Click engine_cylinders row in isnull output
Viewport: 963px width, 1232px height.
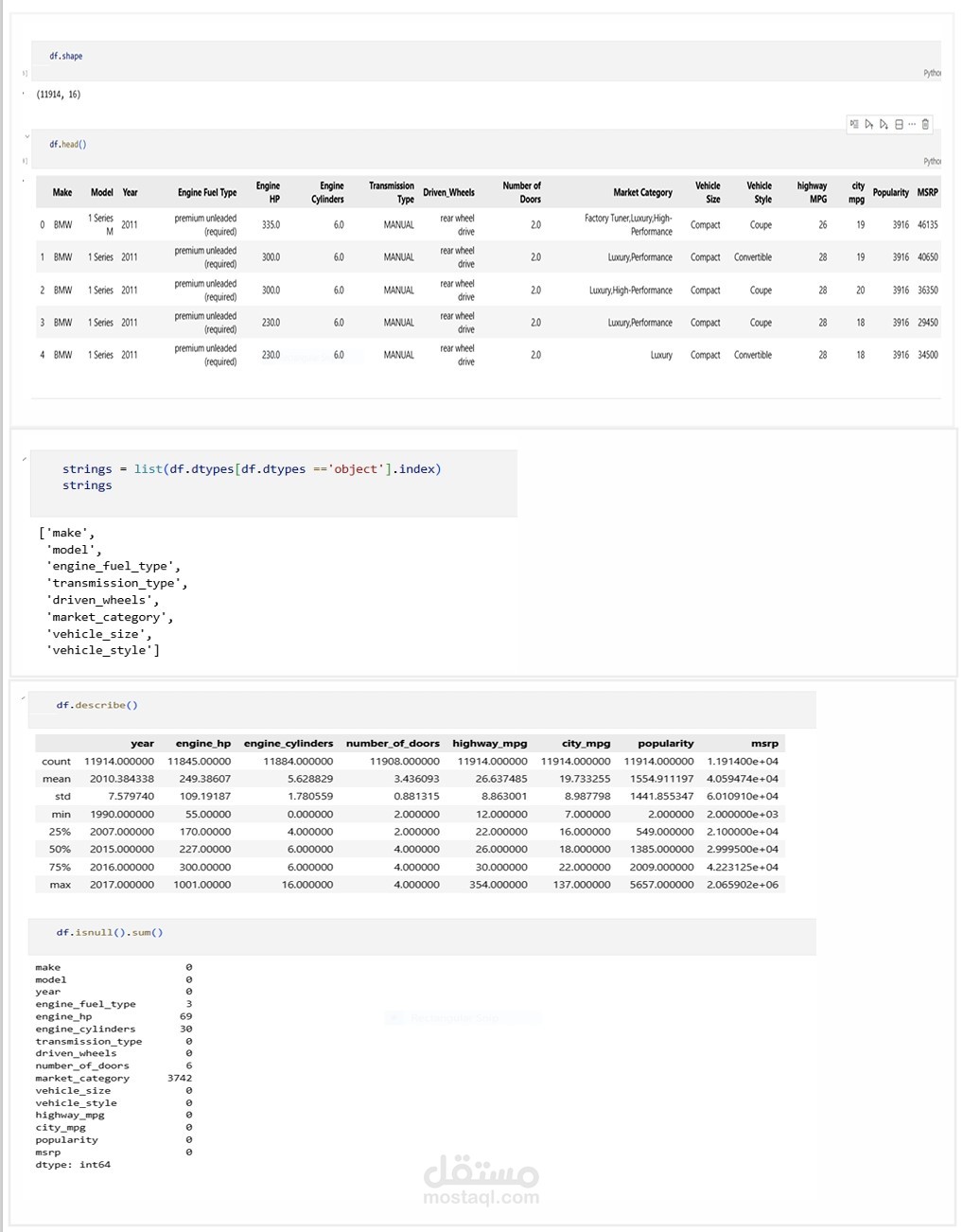tap(114, 1029)
